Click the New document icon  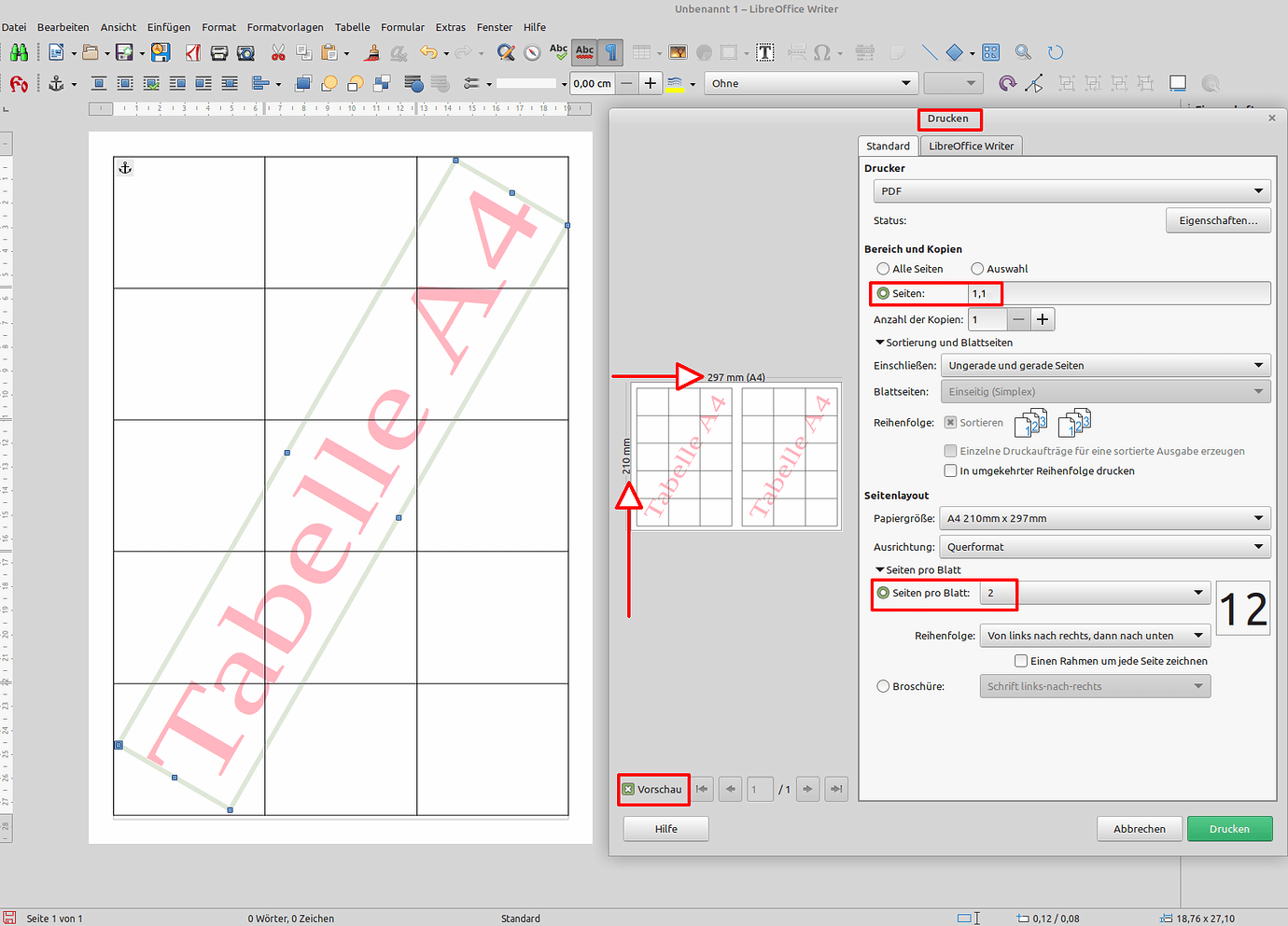pyautogui.click(x=56, y=52)
